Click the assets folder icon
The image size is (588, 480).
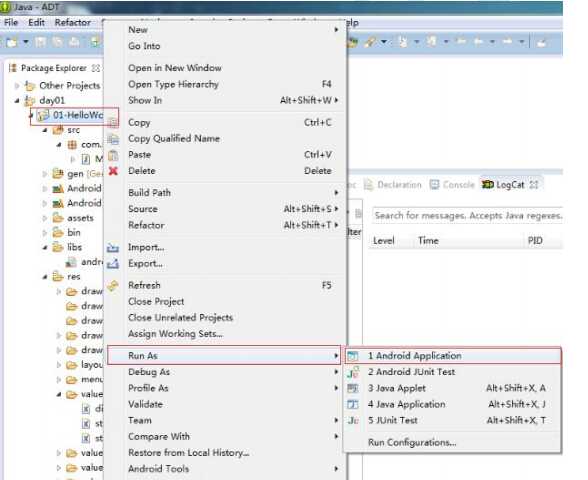(58, 218)
